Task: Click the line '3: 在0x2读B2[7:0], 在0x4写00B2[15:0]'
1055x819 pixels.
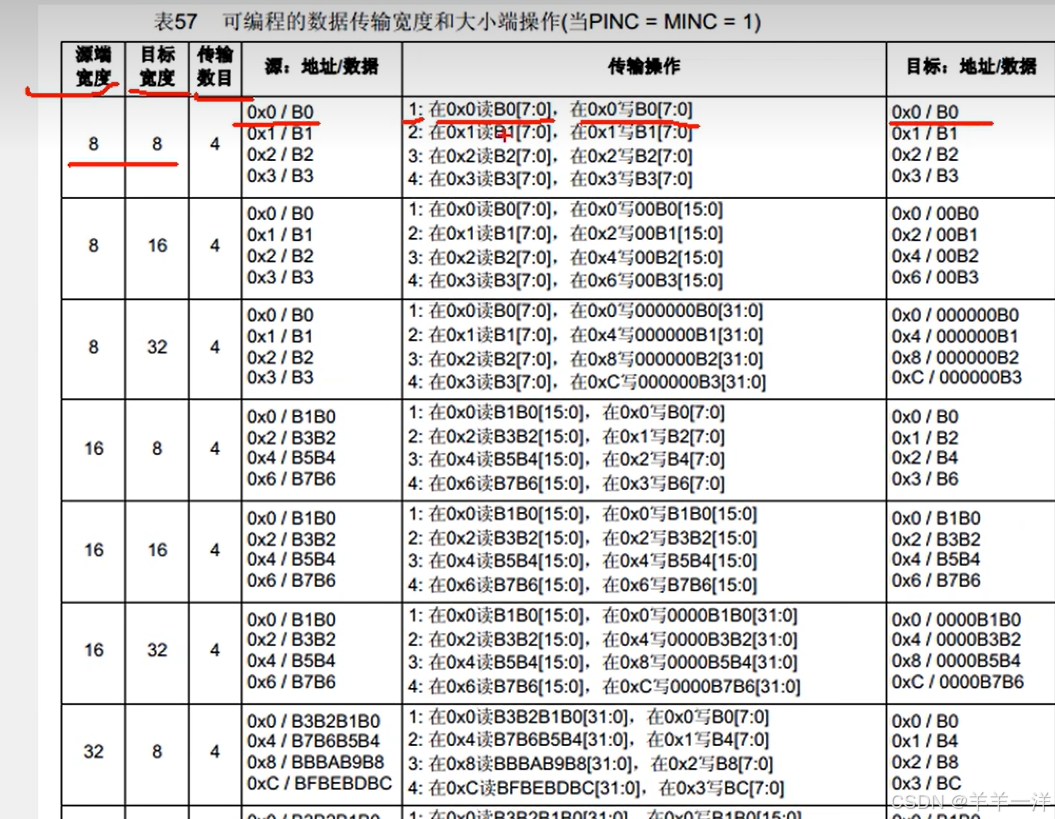Action: (x=565, y=257)
